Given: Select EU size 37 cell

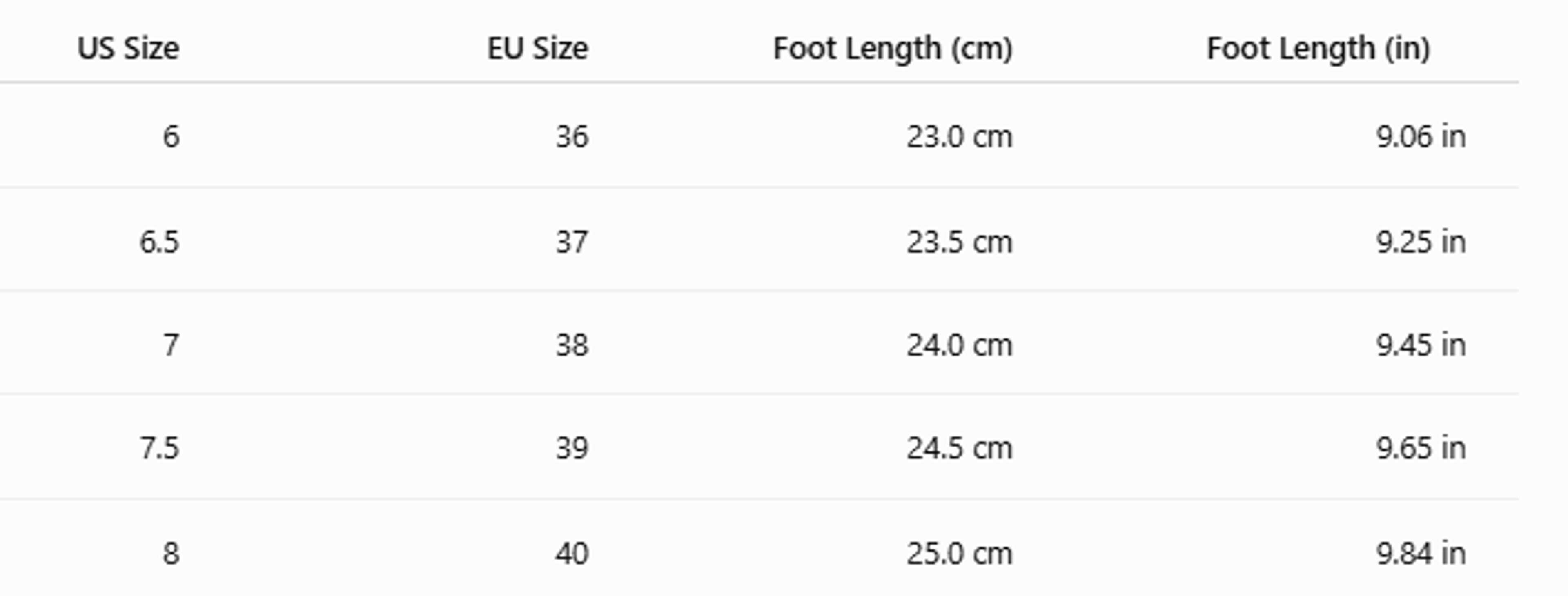Looking at the screenshot, I should (x=572, y=242).
